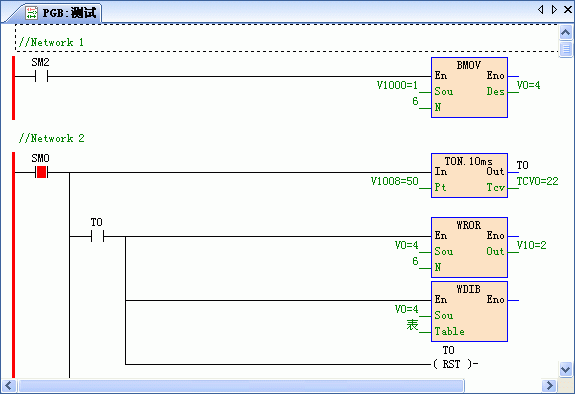Click BMOV N operand value 6

click(415, 101)
